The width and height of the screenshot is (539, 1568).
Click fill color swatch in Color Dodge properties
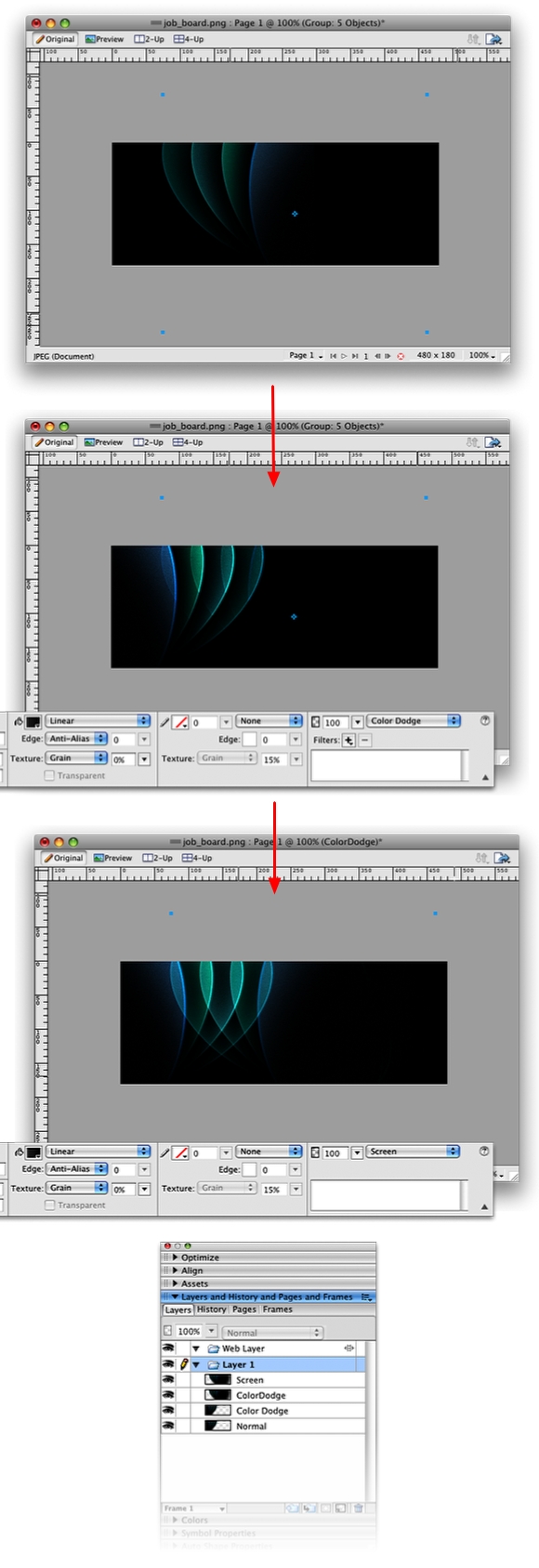[x=33, y=721]
